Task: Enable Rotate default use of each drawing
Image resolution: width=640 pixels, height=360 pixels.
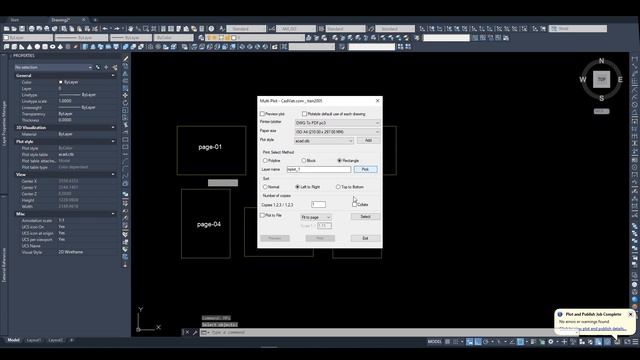Action: point(304,114)
